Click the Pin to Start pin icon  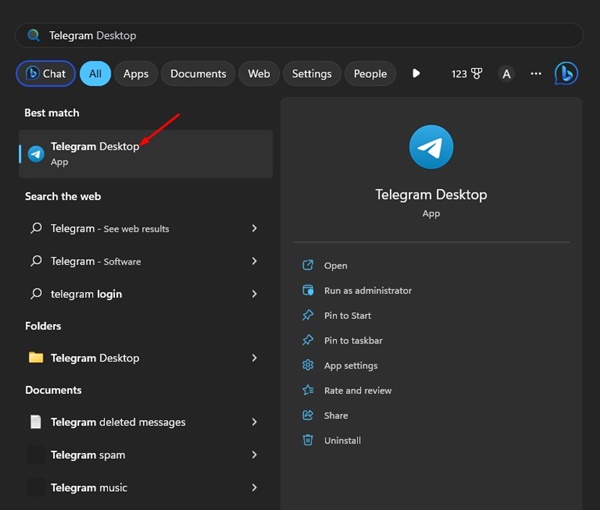pyautogui.click(x=308, y=315)
